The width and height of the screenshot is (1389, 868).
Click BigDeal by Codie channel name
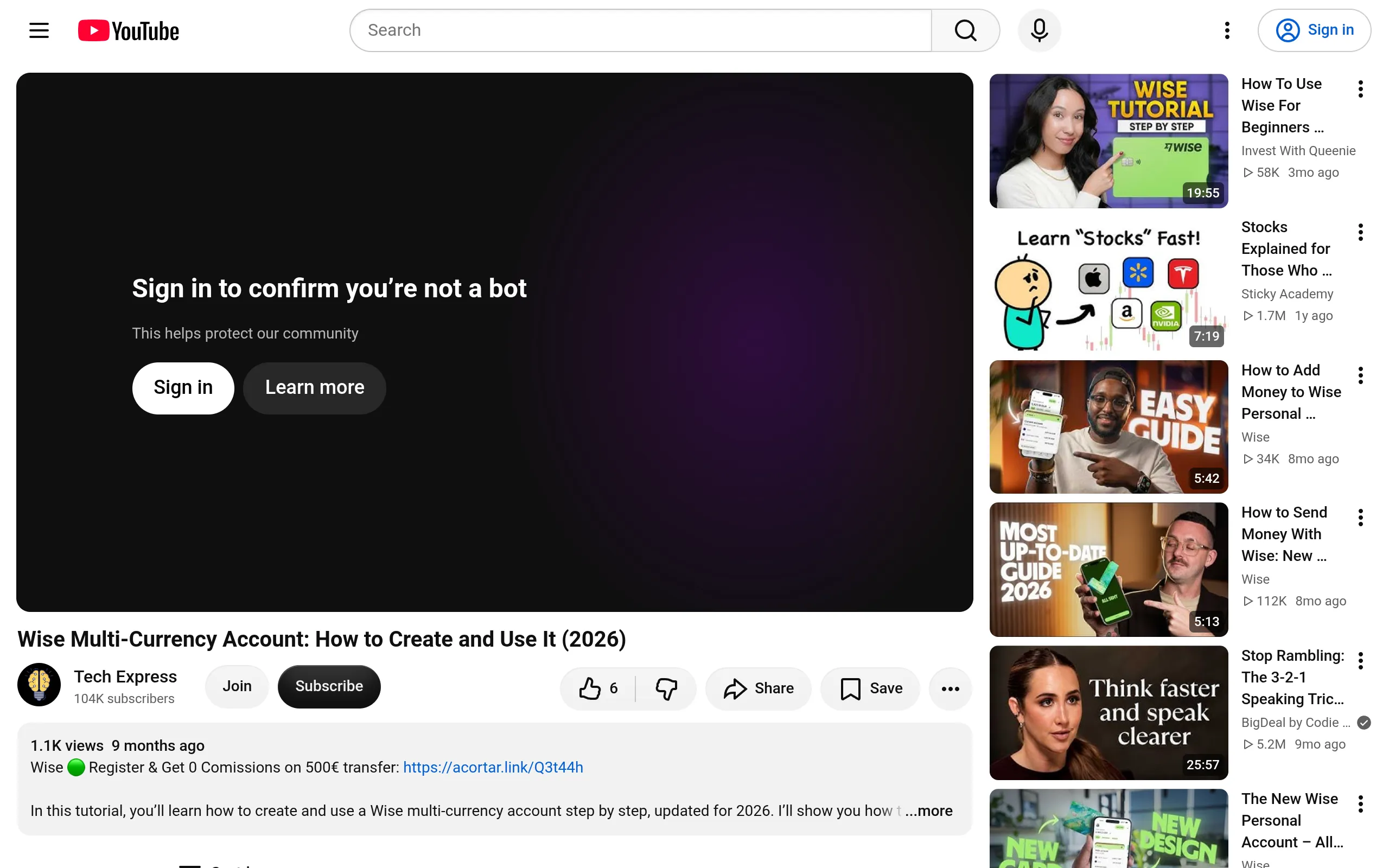pos(1296,722)
